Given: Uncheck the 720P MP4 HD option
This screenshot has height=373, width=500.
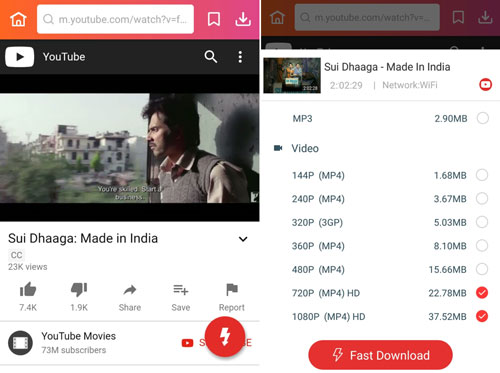Looking at the screenshot, I should [482, 293].
